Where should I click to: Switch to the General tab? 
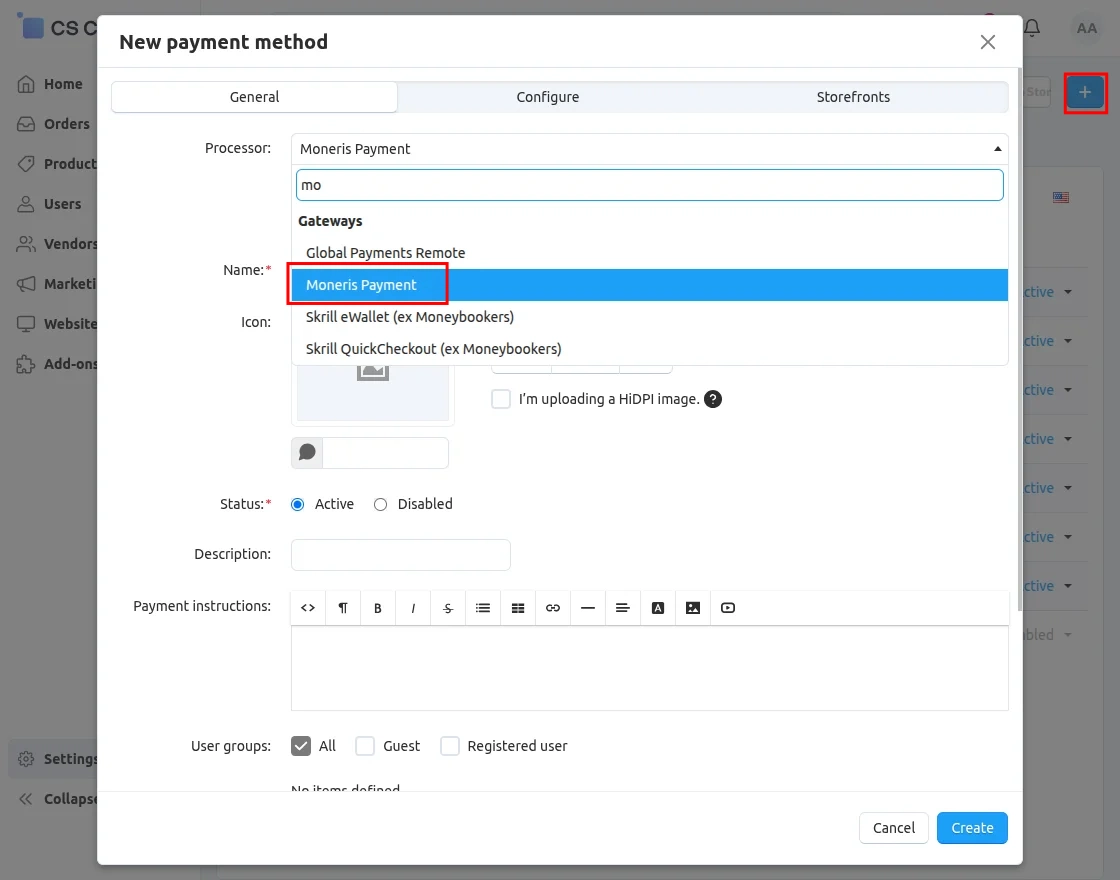(x=254, y=97)
